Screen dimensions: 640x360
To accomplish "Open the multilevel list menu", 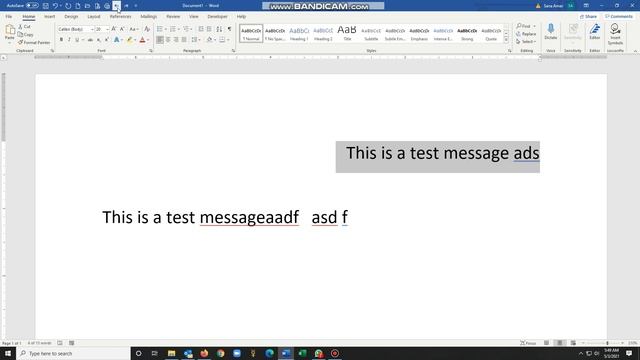I will pyautogui.click(x=186, y=29).
